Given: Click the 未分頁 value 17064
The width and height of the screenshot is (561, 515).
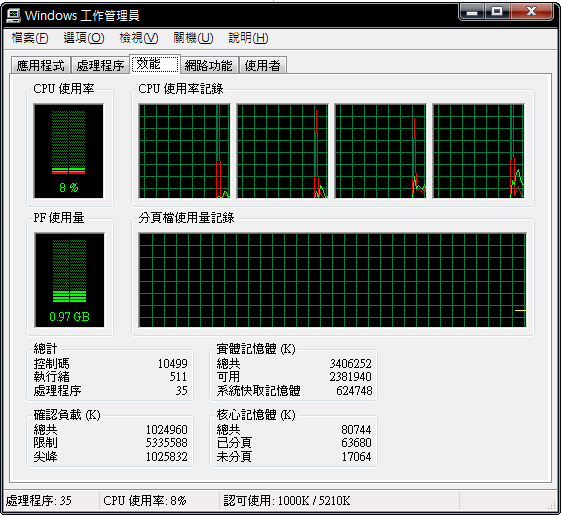Looking at the screenshot, I should (356, 456).
